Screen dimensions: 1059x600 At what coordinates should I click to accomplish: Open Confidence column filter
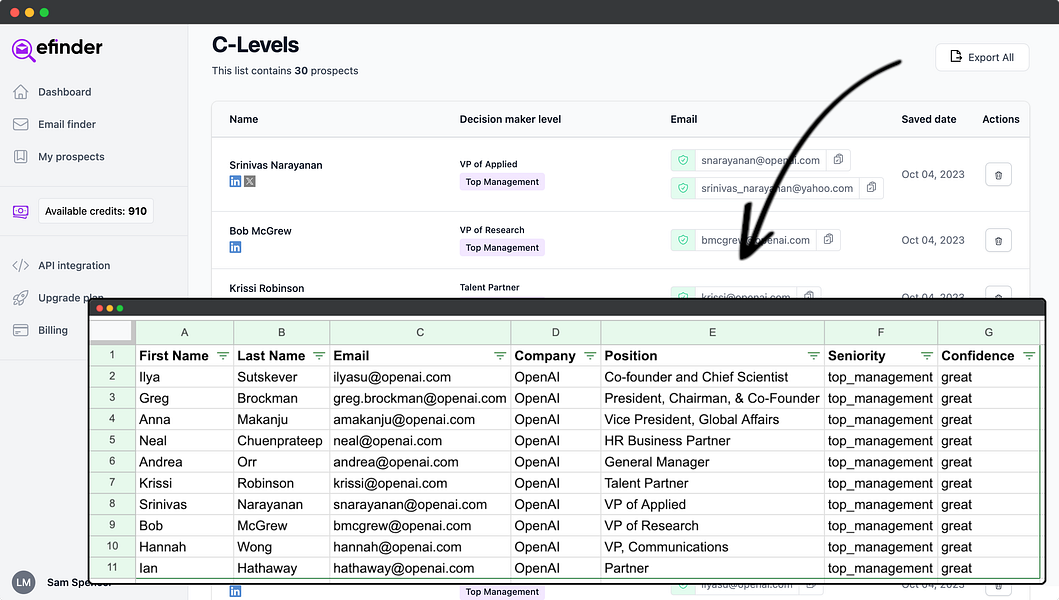pyautogui.click(x=1029, y=356)
